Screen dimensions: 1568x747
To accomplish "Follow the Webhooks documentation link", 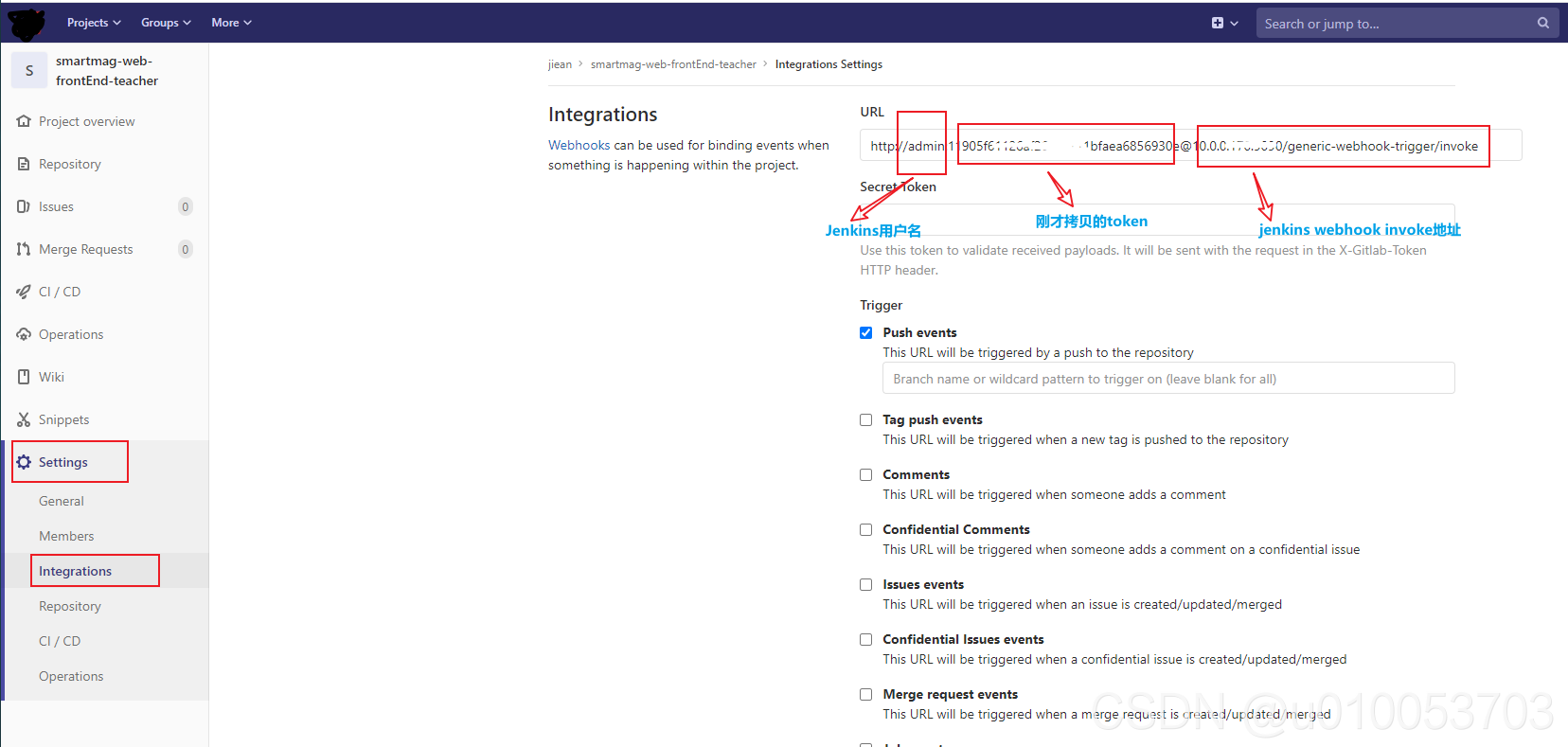I will pyautogui.click(x=579, y=145).
